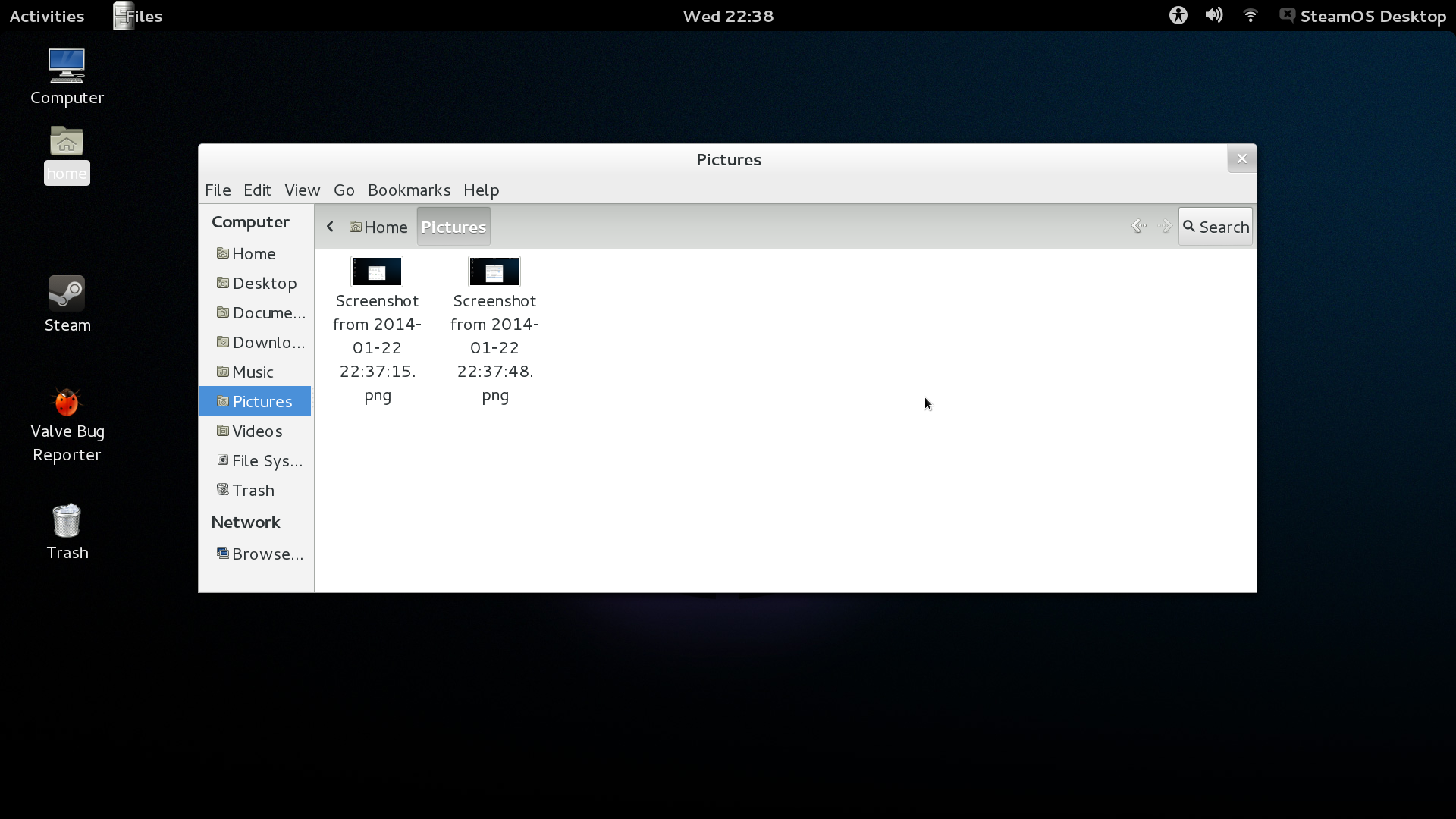This screenshot has width=1456, height=819.
Task: Select the 22:37:48 screenshot thumbnail
Action: (494, 271)
